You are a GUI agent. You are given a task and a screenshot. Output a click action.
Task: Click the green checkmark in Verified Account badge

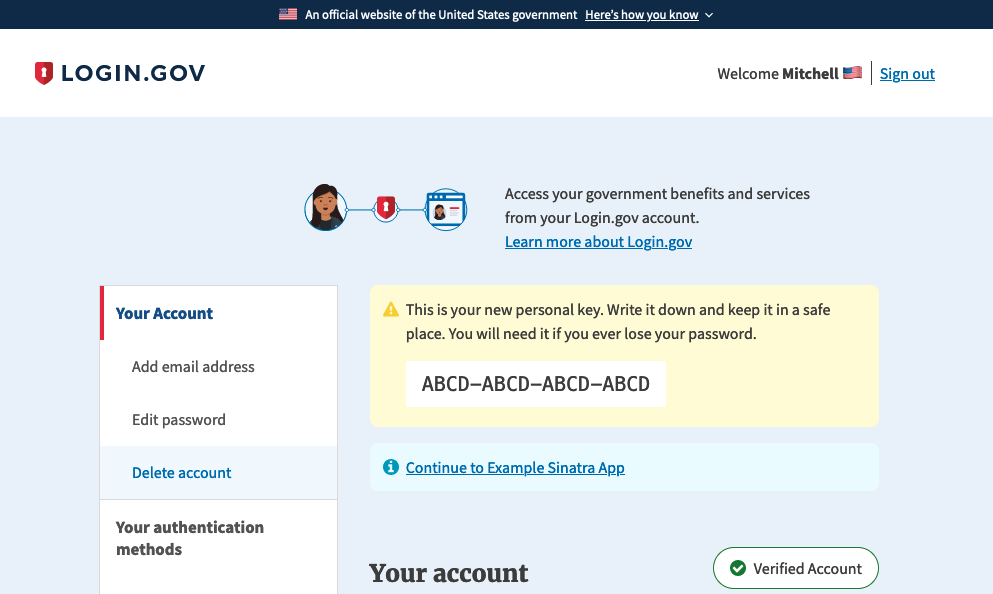738,568
